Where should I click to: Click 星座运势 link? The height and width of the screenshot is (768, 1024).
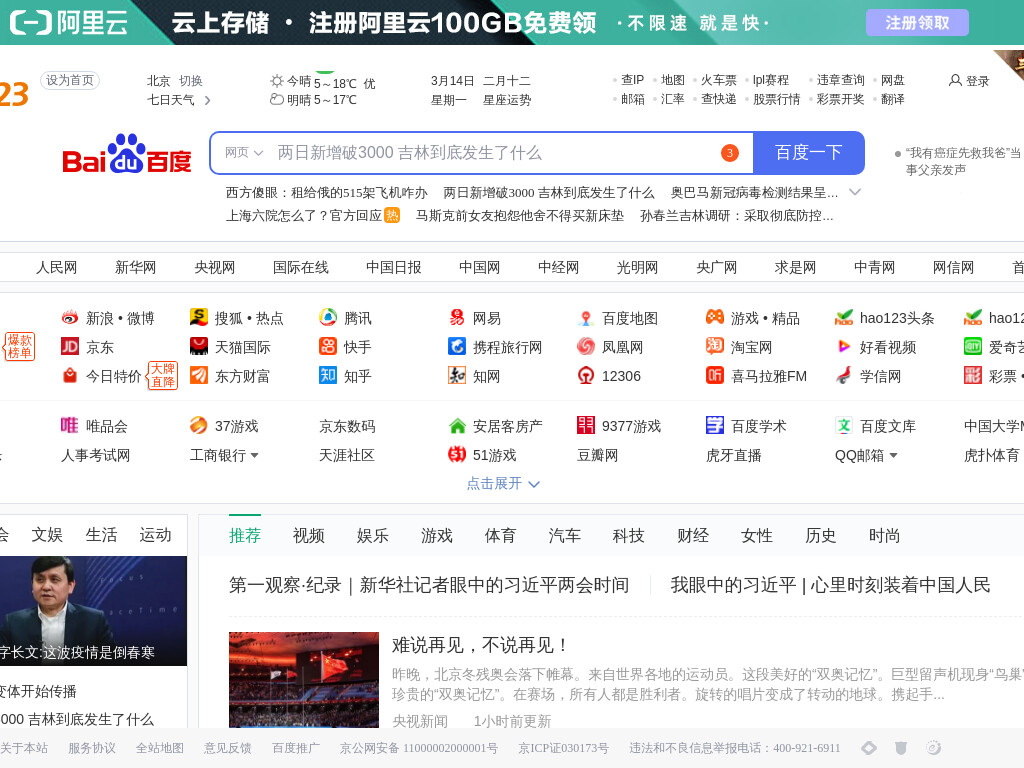coord(507,100)
